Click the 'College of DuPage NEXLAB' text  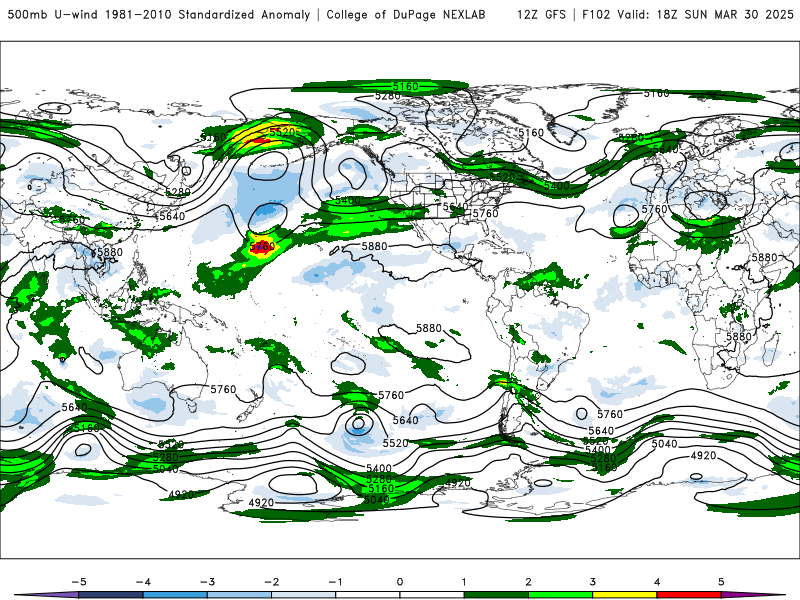(x=406, y=15)
